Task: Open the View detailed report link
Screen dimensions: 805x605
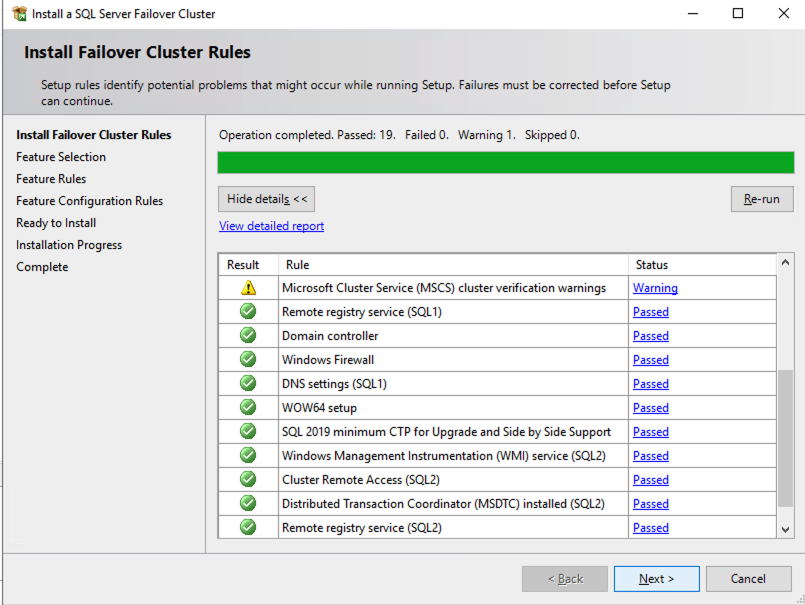Action: tap(271, 226)
